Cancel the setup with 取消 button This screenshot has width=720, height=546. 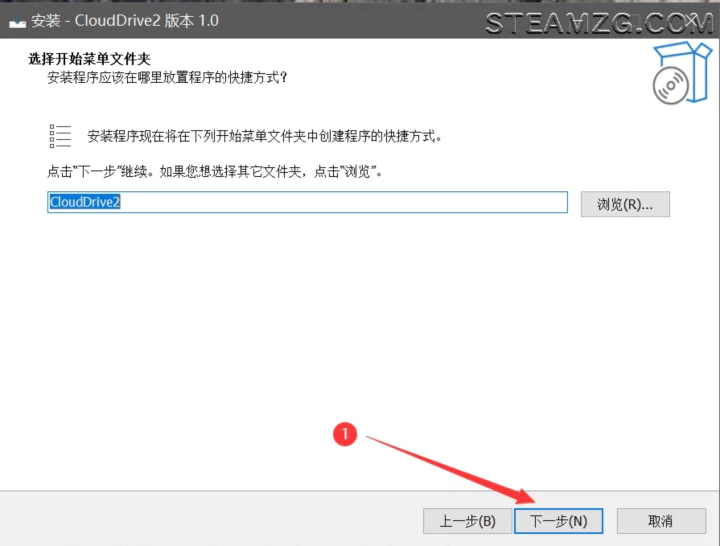pyautogui.click(x=660, y=521)
